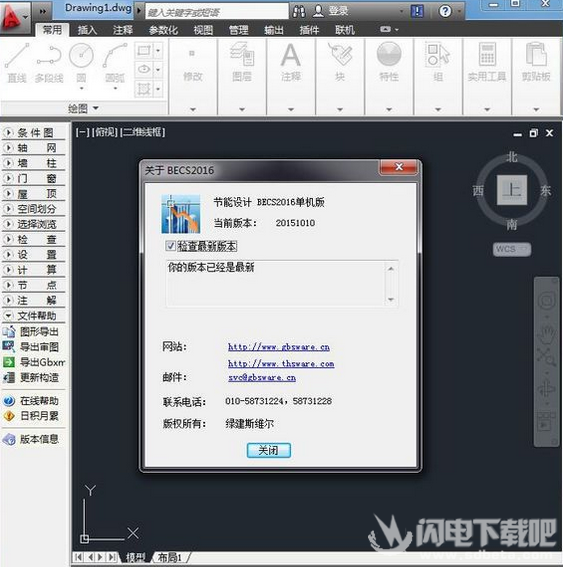Switch to the 视图 ribbon tab
Image resolution: width=563 pixels, height=567 pixels.
coord(203,30)
